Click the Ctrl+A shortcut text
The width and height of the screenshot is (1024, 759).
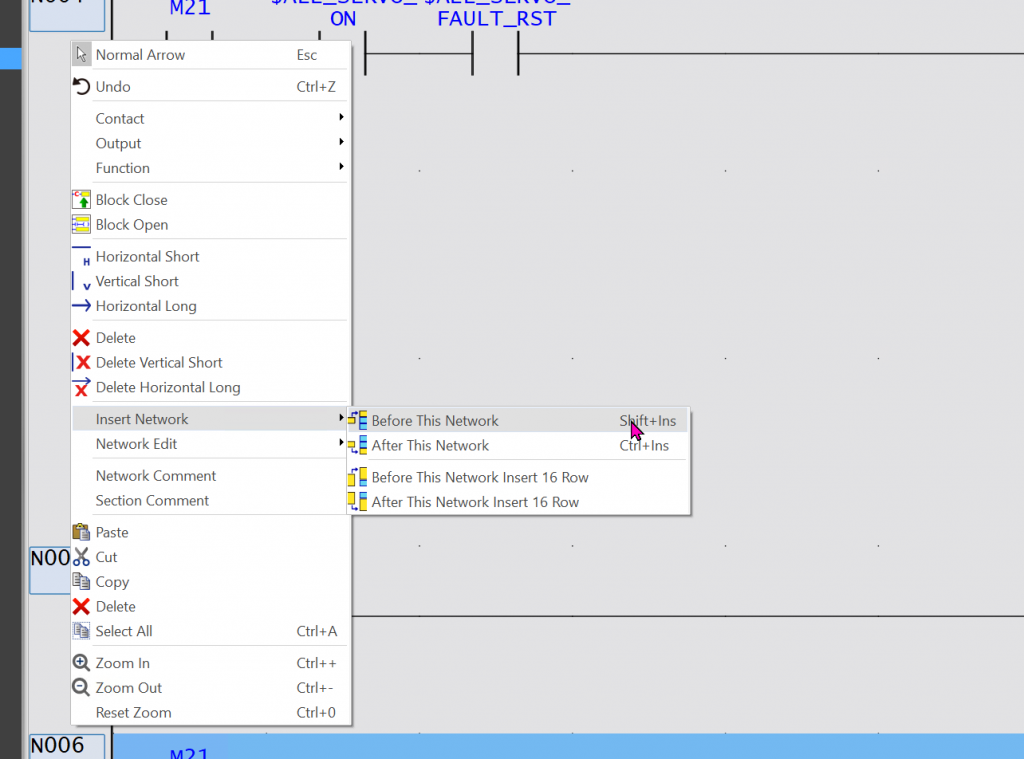(317, 631)
